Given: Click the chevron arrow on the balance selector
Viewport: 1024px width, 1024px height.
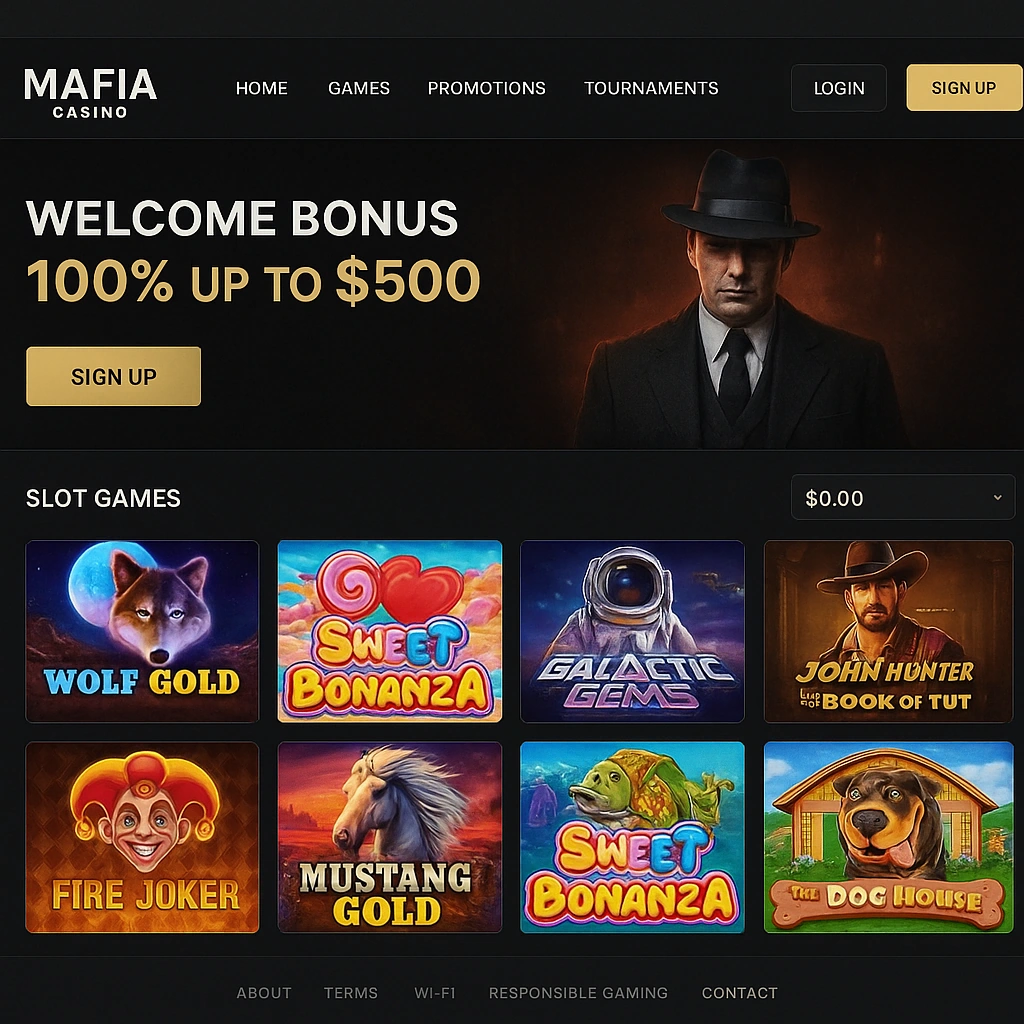Looking at the screenshot, I should tap(997, 497).
